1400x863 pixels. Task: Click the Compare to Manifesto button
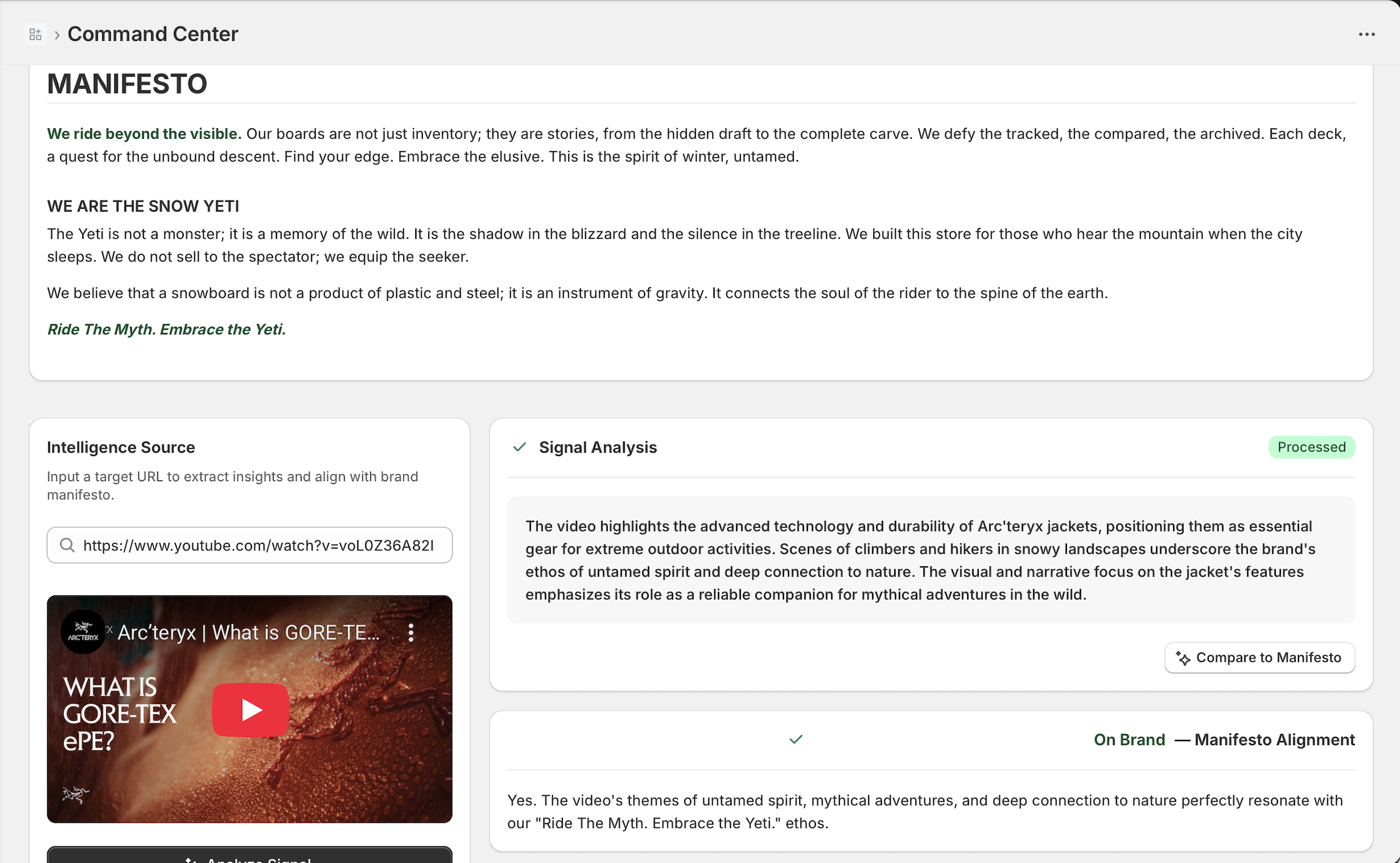[1259, 658]
